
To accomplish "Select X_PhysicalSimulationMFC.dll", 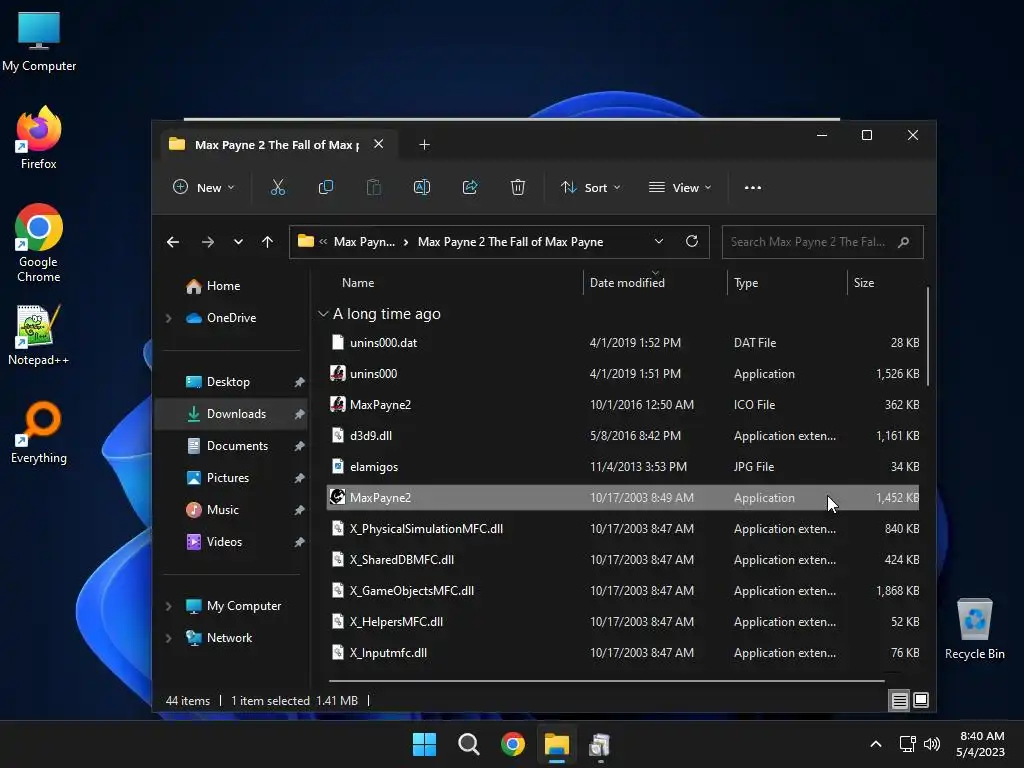I will click(x=622, y=529).
